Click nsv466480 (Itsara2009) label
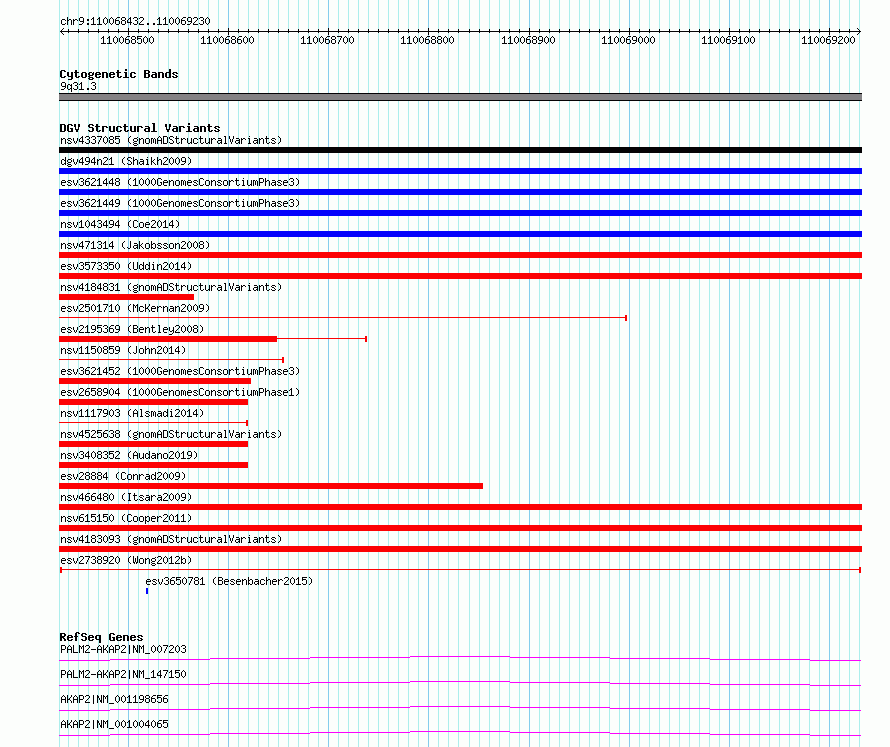Viewport: 890px width, 747px height. pos(126,497)
